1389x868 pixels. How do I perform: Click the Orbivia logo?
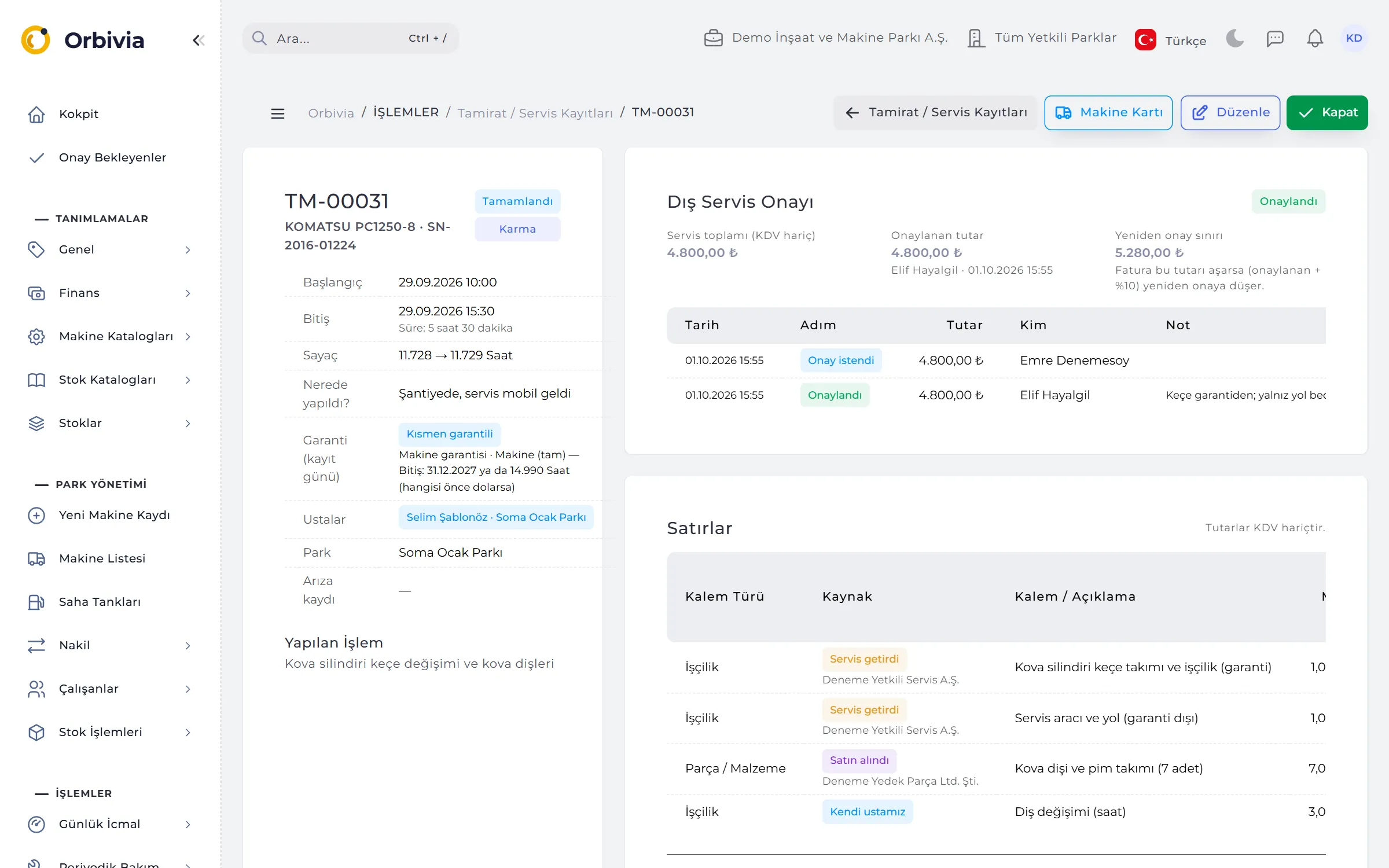(82, 40)
